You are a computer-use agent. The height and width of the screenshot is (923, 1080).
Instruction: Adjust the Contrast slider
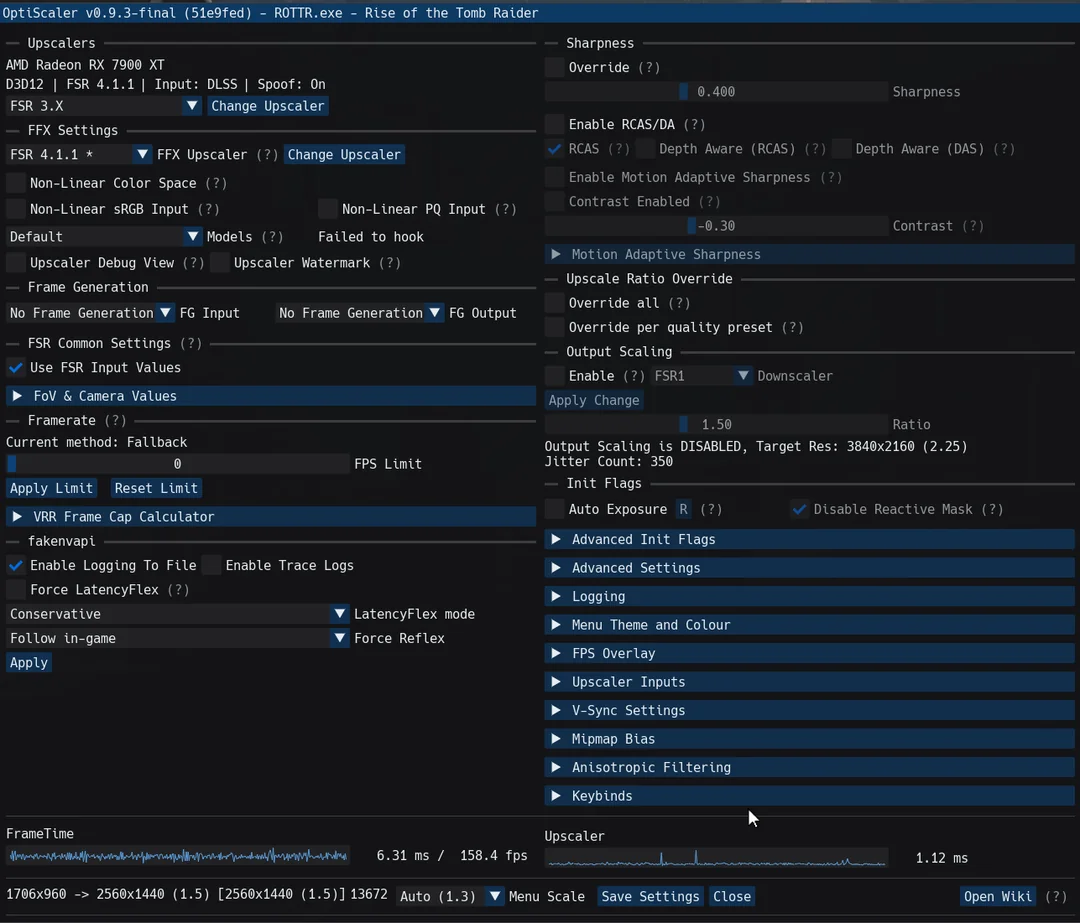pos(716,226)
